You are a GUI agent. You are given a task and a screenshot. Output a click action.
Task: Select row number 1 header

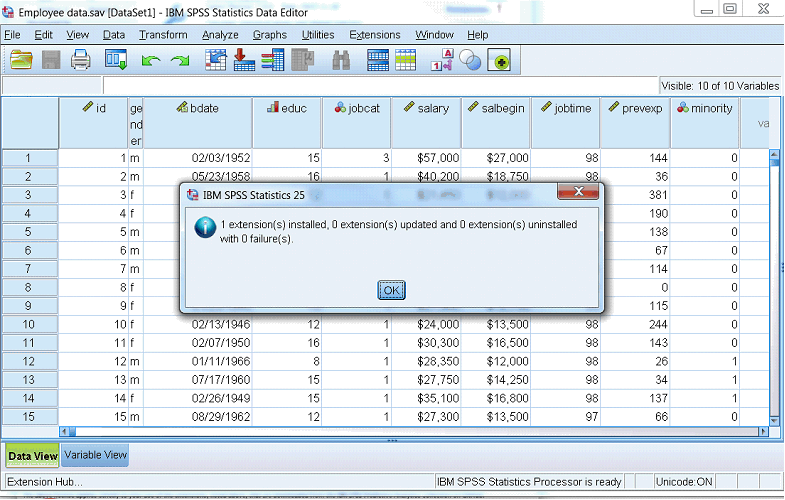click(29, 158)
